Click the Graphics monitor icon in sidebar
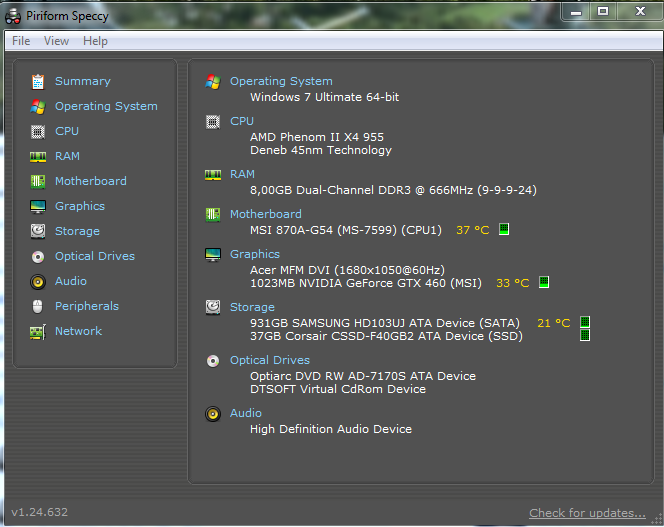 tap(38, 206)
